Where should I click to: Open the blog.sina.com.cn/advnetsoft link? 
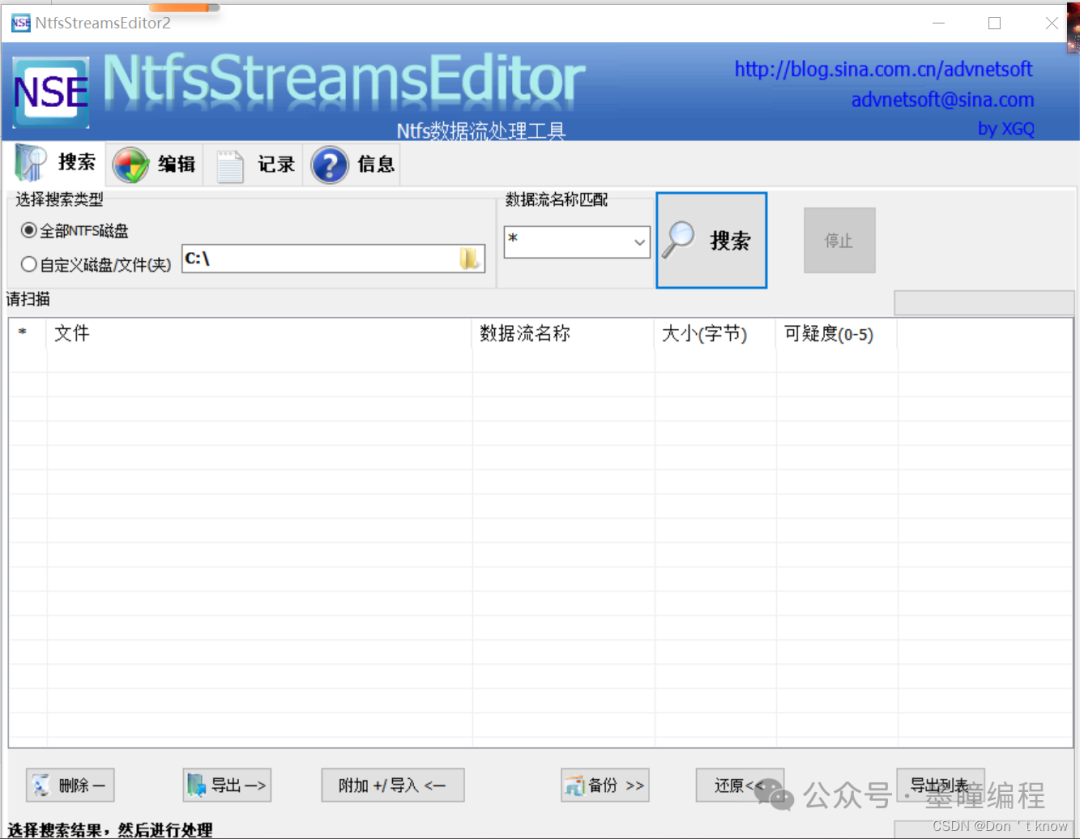coord(883,69)
